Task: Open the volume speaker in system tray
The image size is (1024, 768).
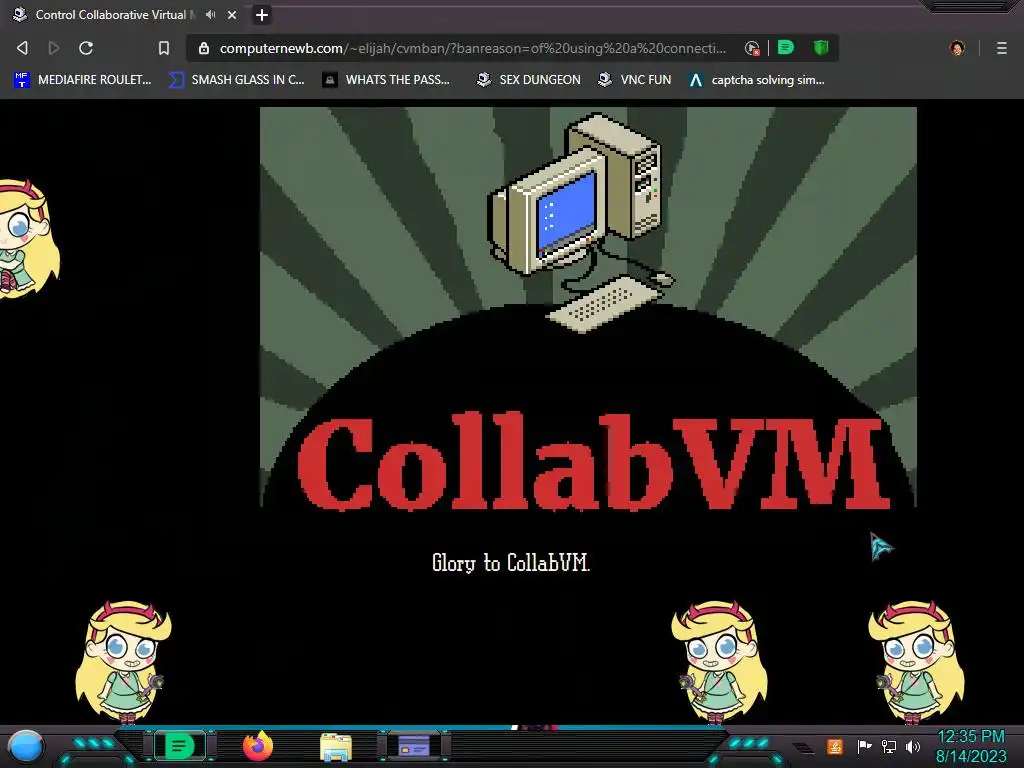Action: click(913, 746)
